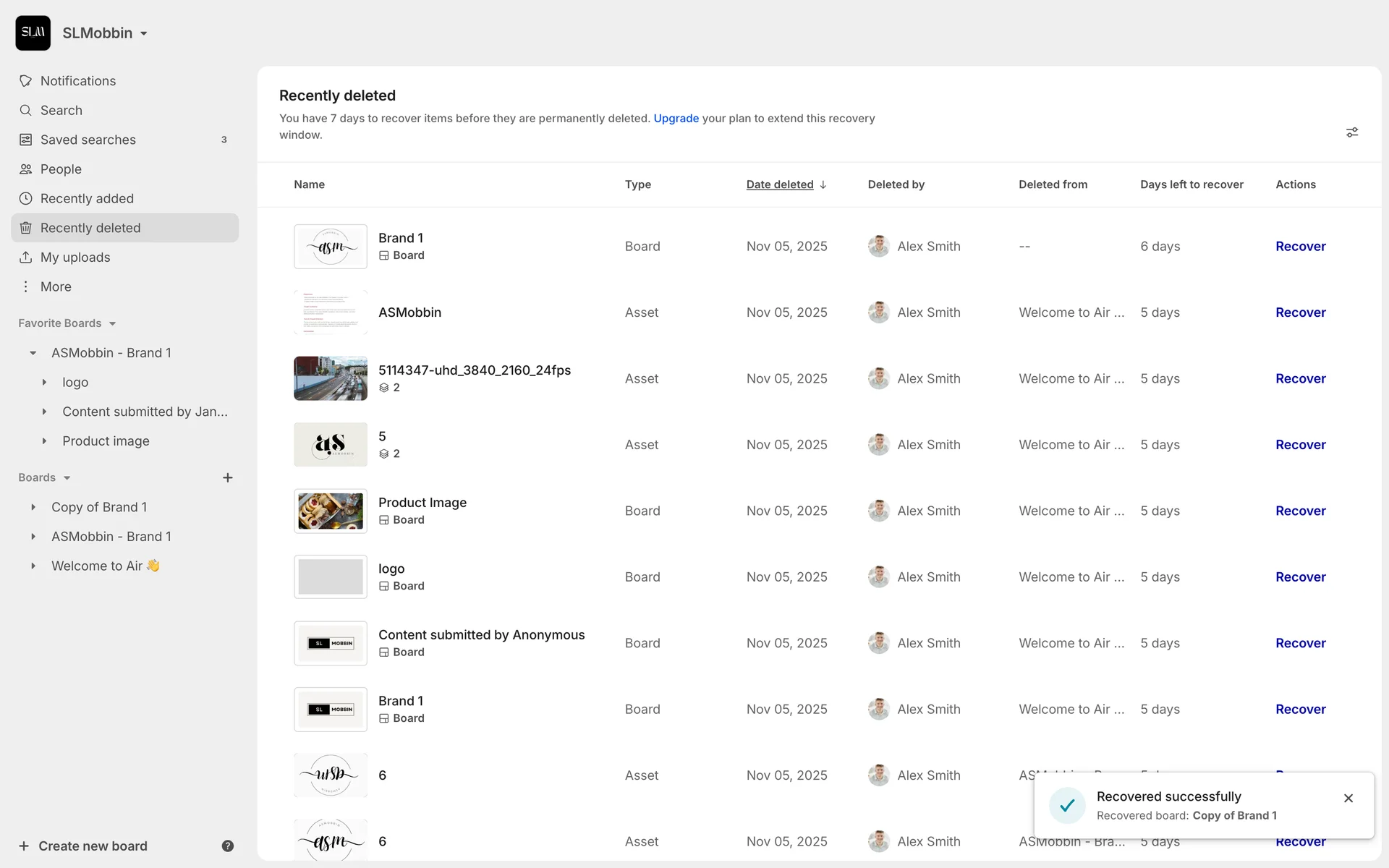1389x868 pixels.
Task: Dismiss the Recovered successfully toast
Action: 1348,798
